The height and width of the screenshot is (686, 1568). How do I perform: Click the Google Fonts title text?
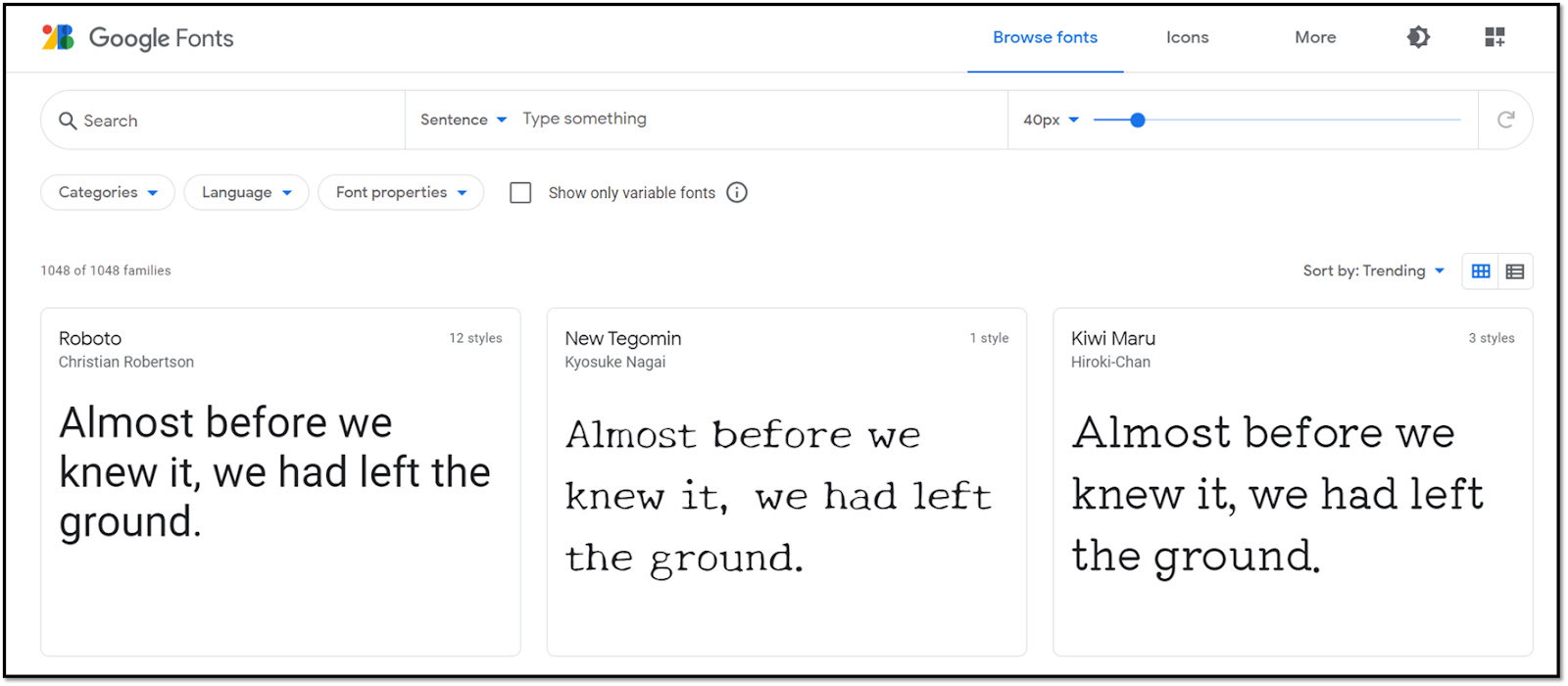tap(162, 38)
